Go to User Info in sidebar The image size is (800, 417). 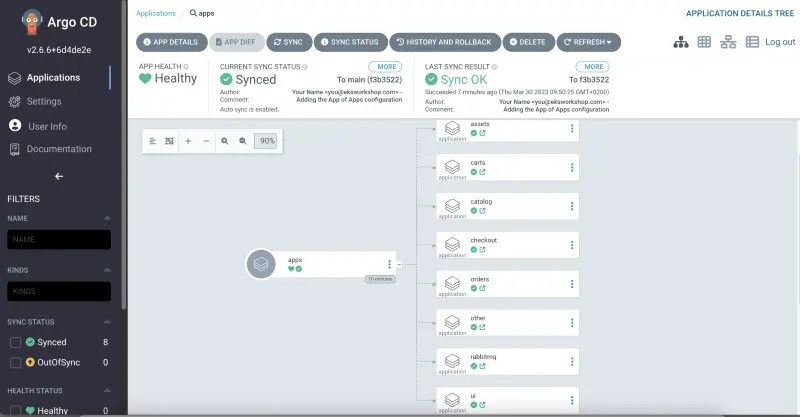pos(47,126)
